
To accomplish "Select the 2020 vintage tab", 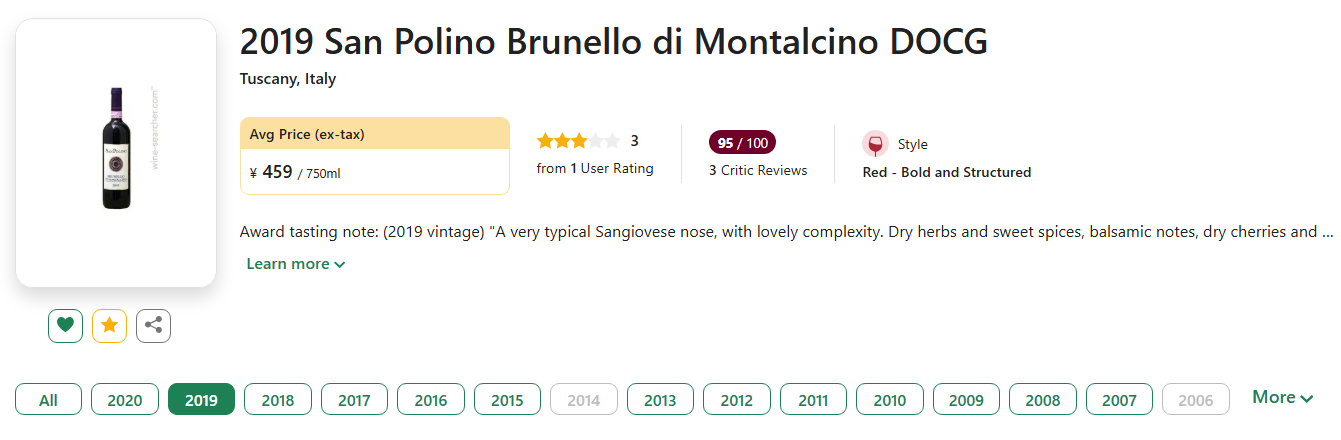I will (125, 400).
